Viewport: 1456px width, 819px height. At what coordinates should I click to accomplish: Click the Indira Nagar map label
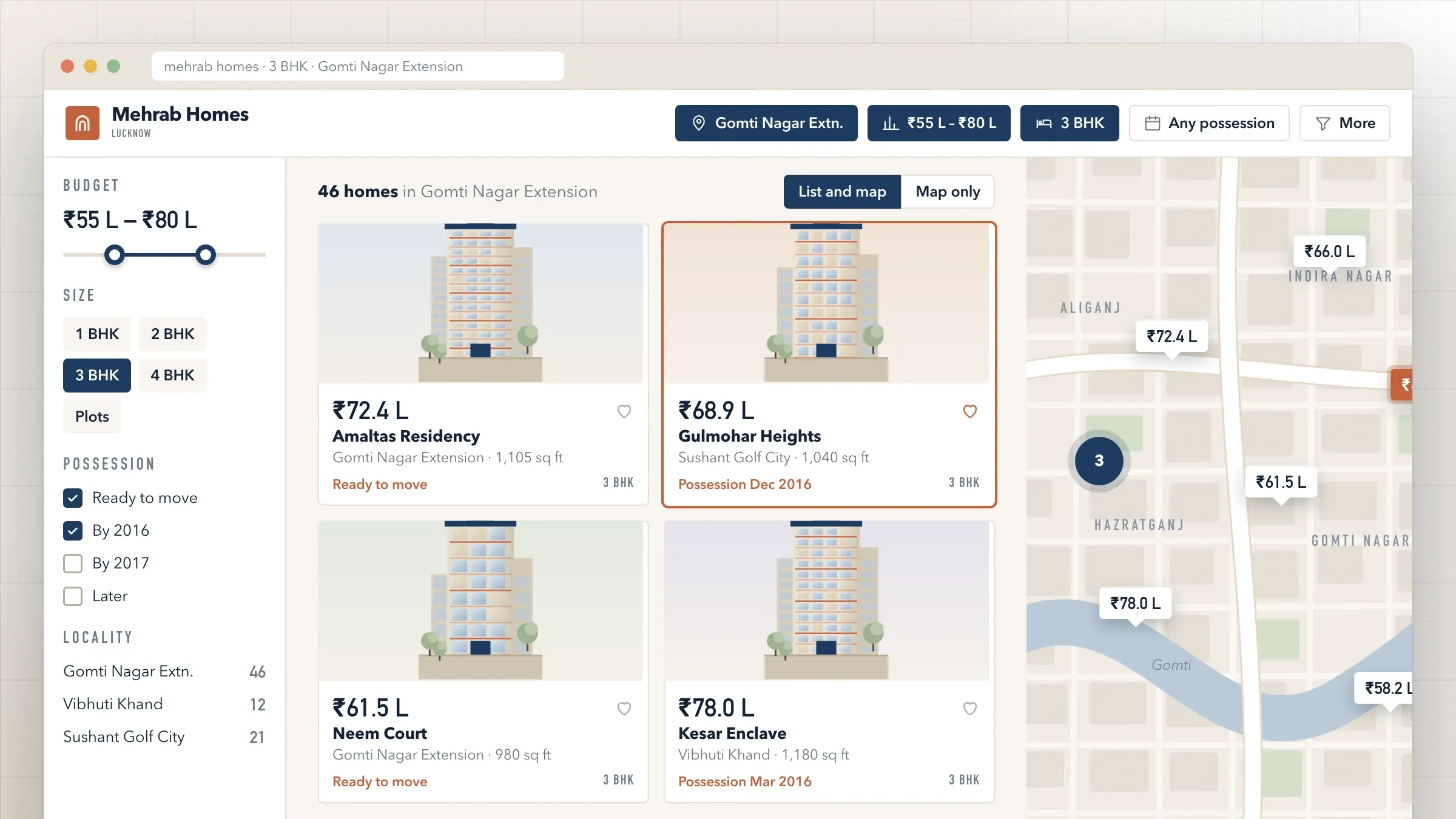1340,277
